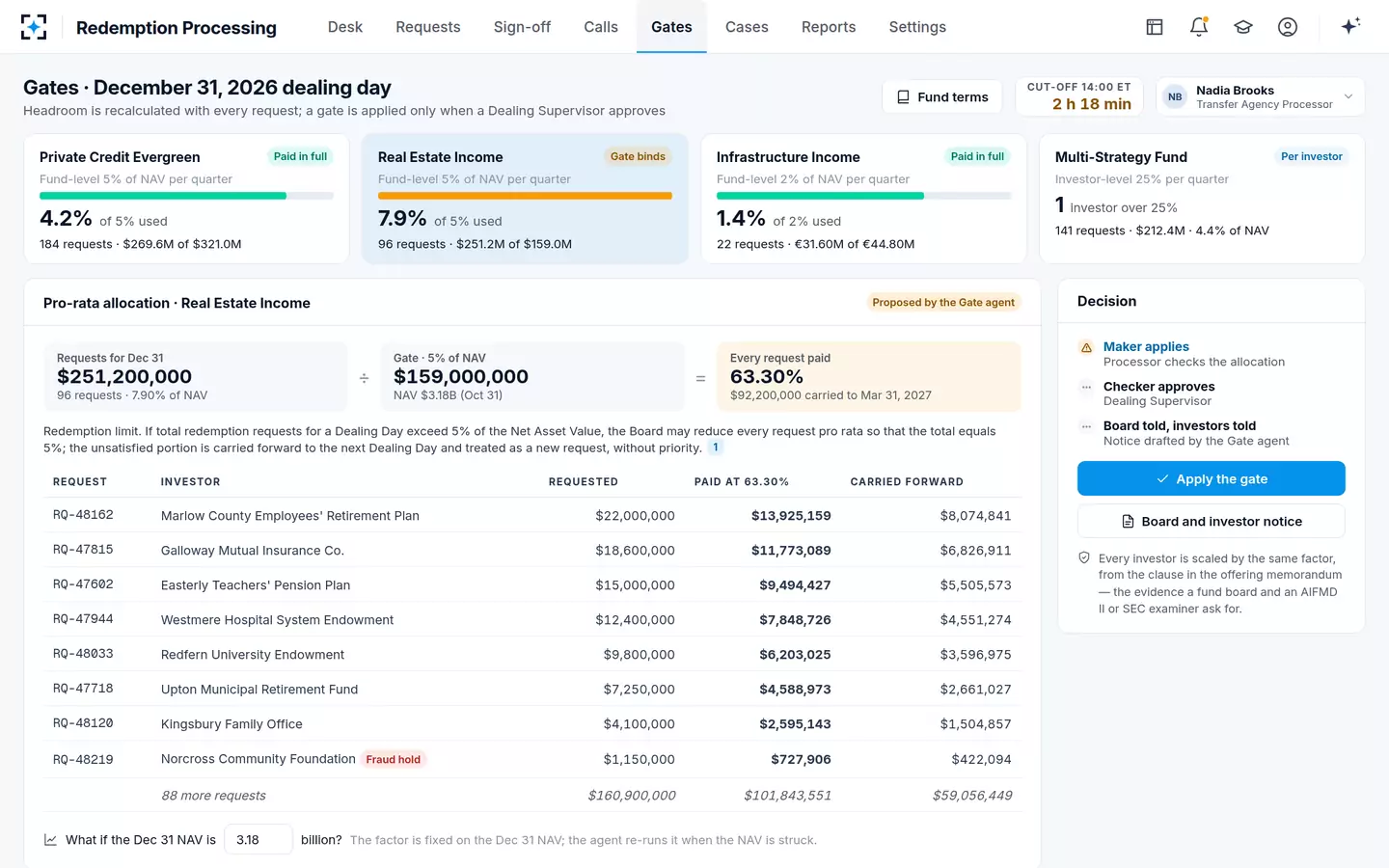Viewport: 1389px width, 868px height.
Task: Open the notifications bell
Action: 1199,27
